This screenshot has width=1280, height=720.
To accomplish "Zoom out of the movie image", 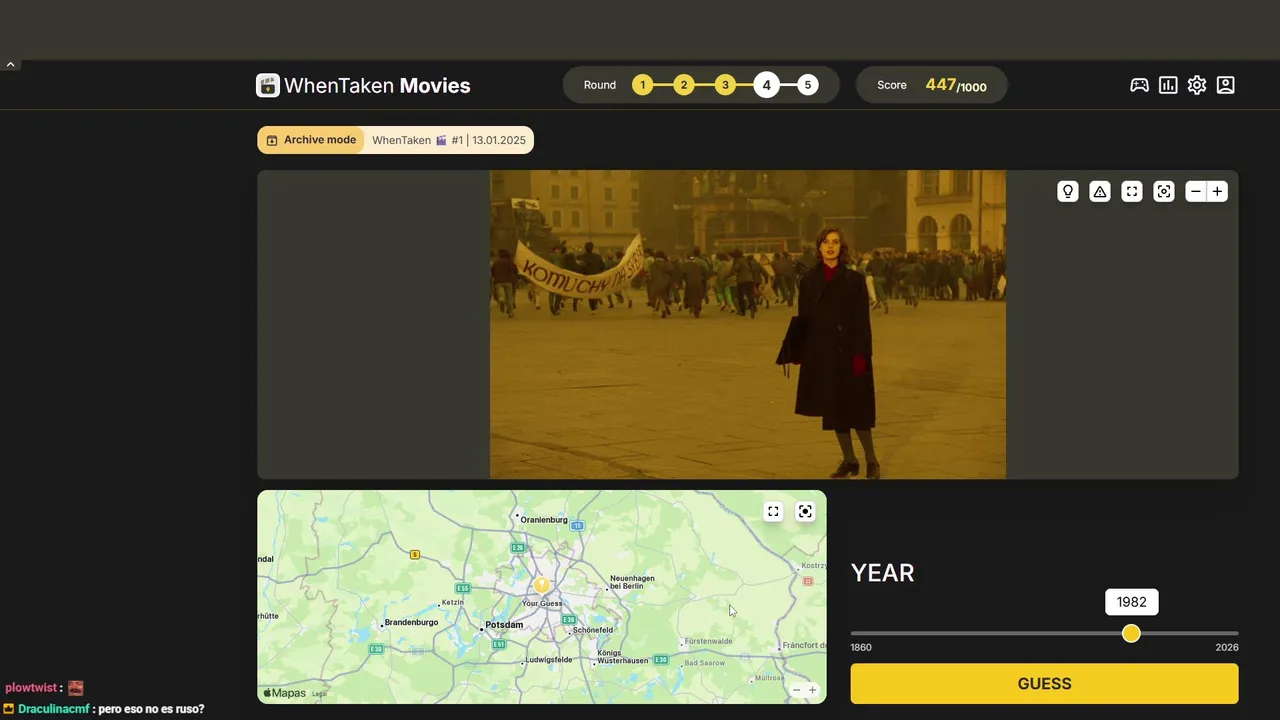I will (x=1196, y=191).
